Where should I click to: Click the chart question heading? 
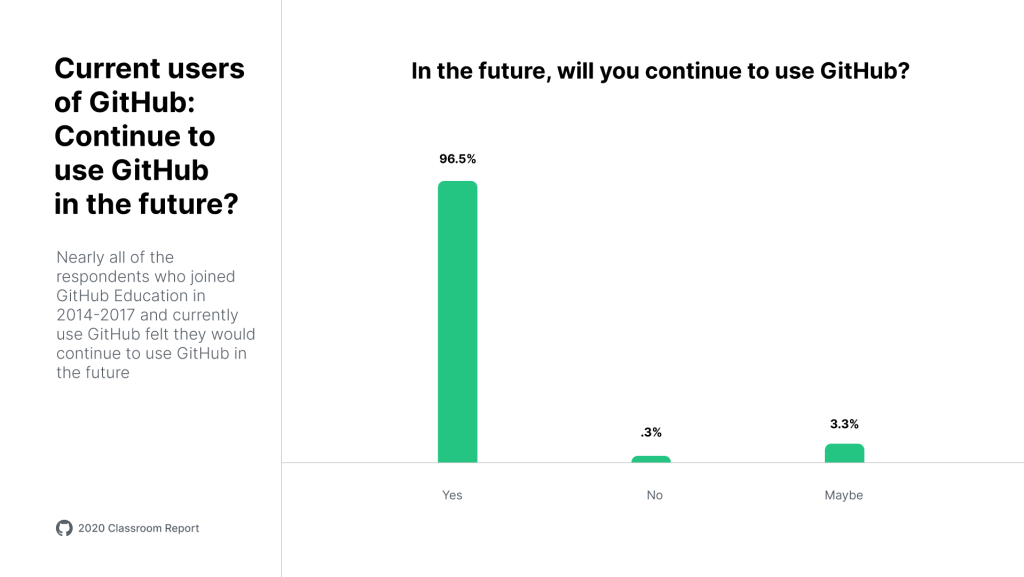pyautogui.click(x=659, y=71)
